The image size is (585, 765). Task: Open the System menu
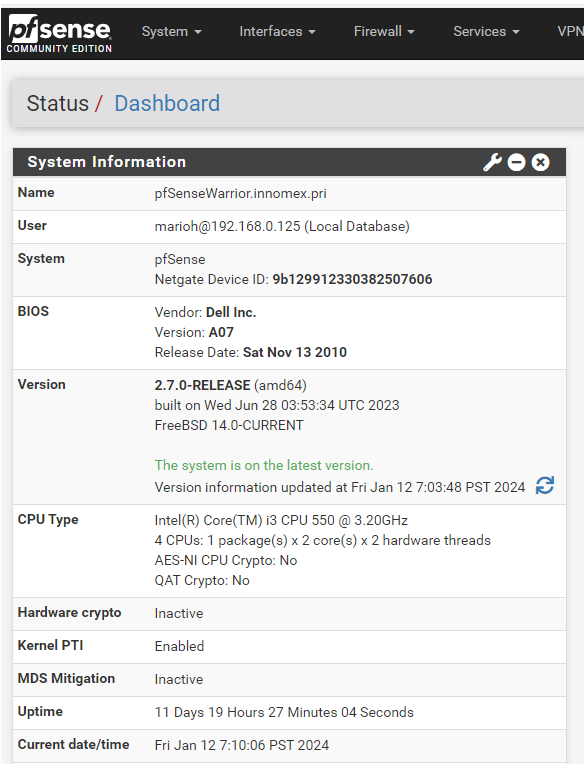(171, 32)
